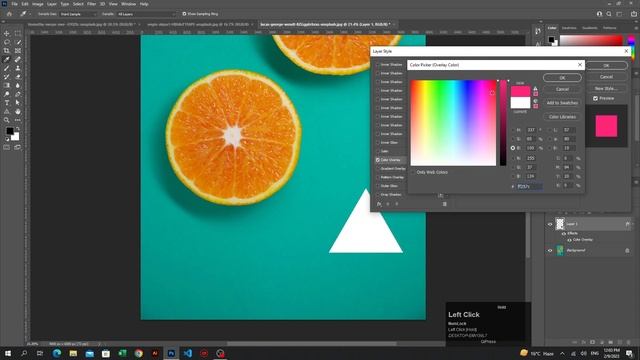Select the Eraser tool
Image resolution: width=640 pixels, height=360 pixels.
click(x=18, y=77)
